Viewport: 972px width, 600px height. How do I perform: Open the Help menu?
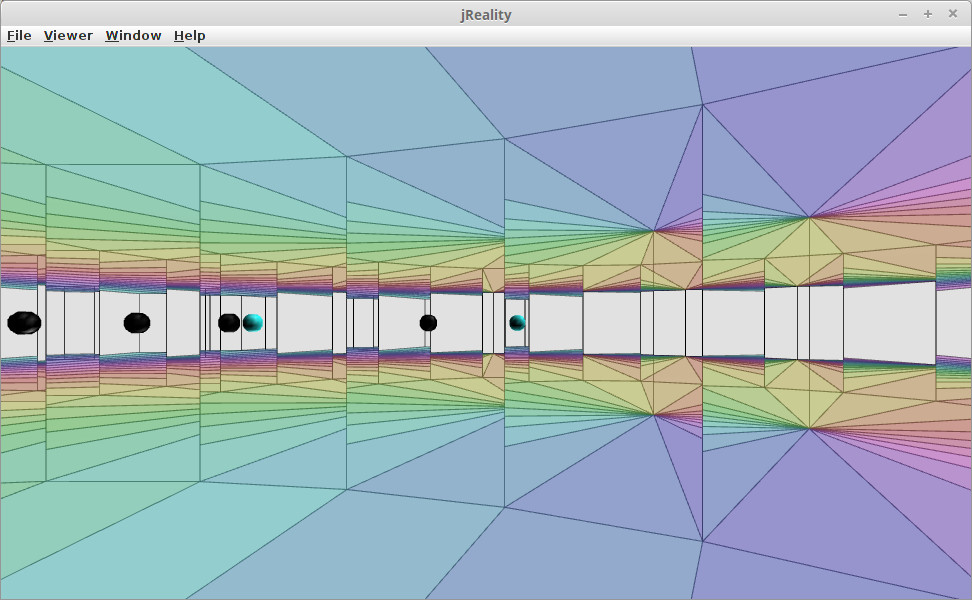point(189,36)
